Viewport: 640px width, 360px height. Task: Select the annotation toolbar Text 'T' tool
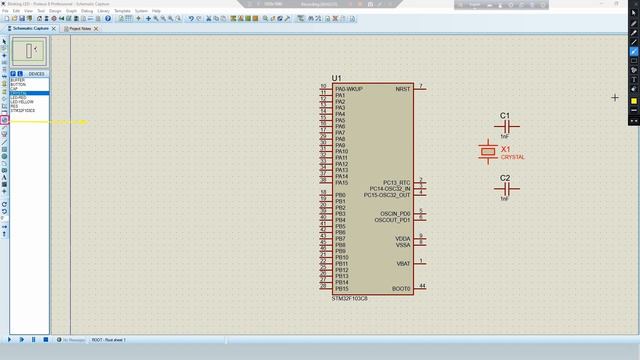point(633,80)
